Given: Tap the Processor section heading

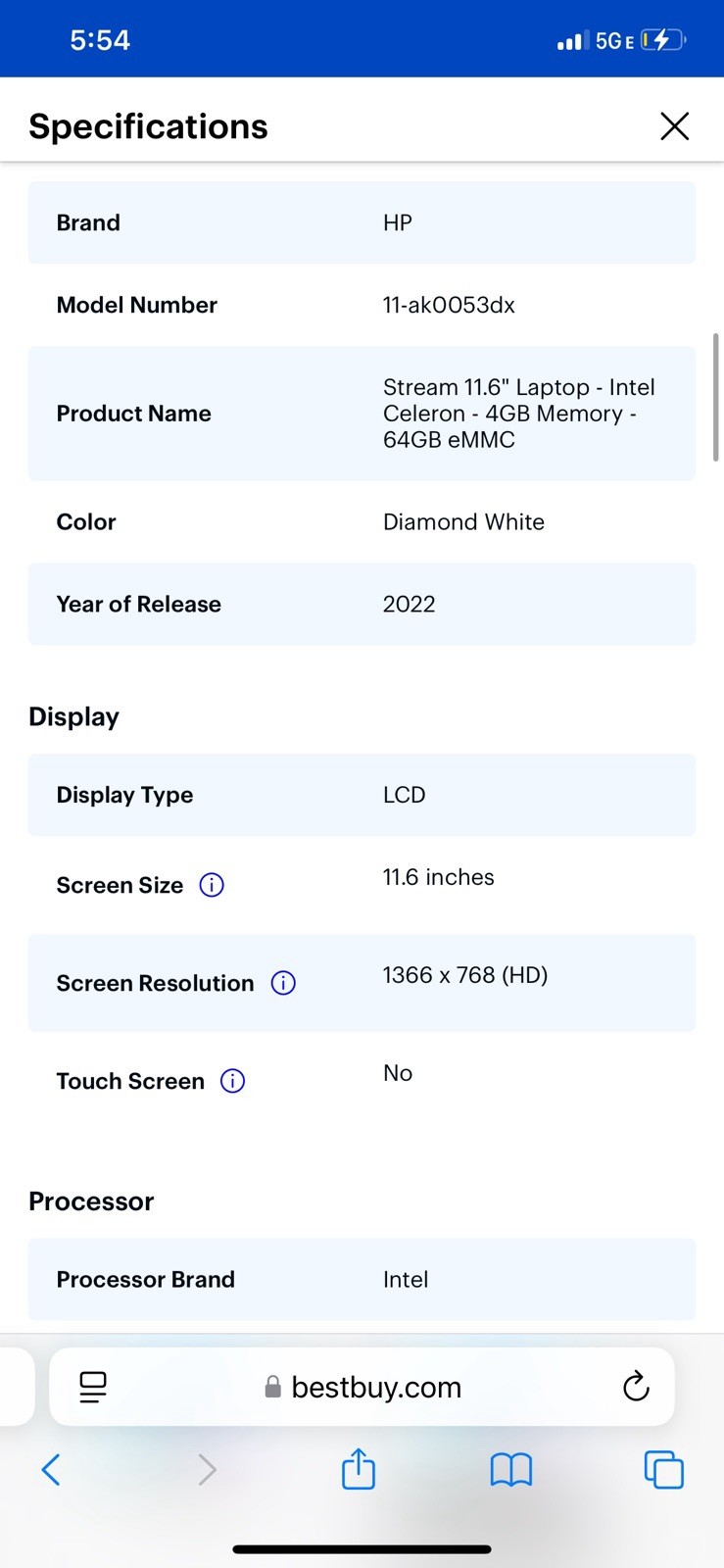Looking at the screenshot, I should coord(91,1201).
